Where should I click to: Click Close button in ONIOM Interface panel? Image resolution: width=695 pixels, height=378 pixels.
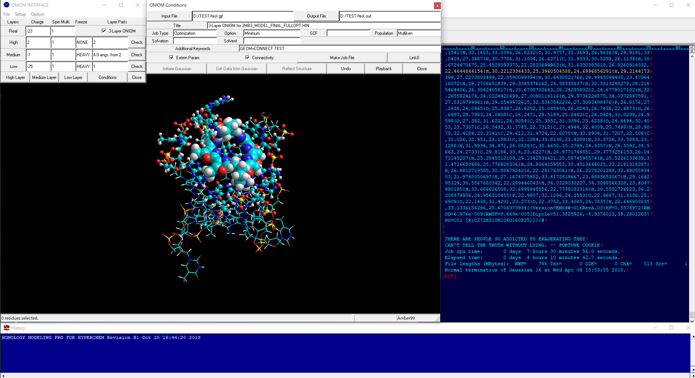coord(137,77)
